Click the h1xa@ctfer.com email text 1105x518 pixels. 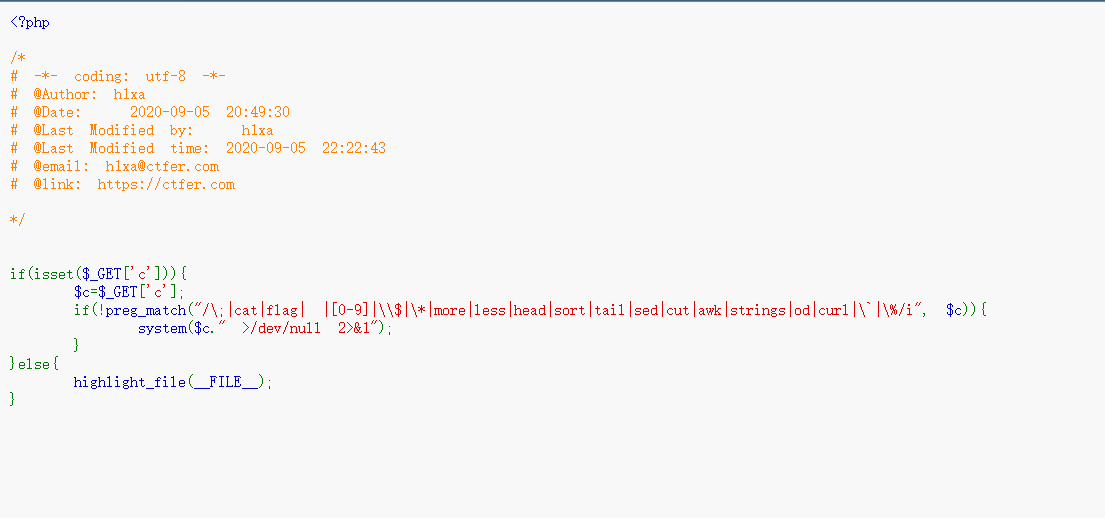click(162, 166)
